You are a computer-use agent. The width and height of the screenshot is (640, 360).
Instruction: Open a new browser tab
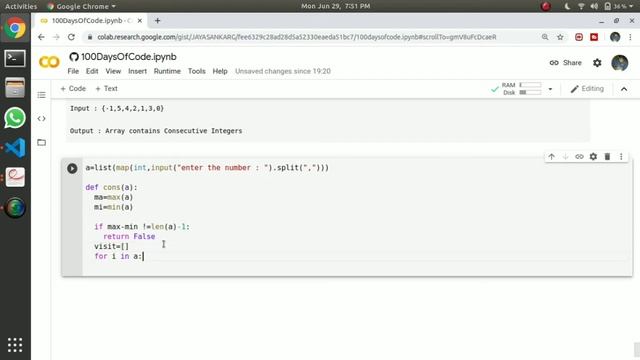click(158, 20)
